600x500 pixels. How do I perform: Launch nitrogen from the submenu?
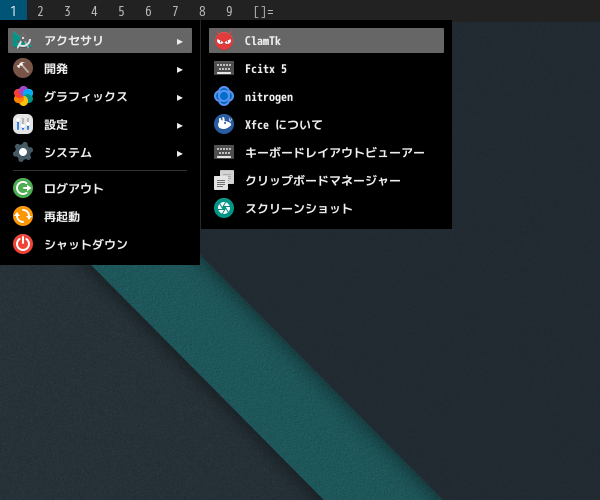(x=326, y=96)
